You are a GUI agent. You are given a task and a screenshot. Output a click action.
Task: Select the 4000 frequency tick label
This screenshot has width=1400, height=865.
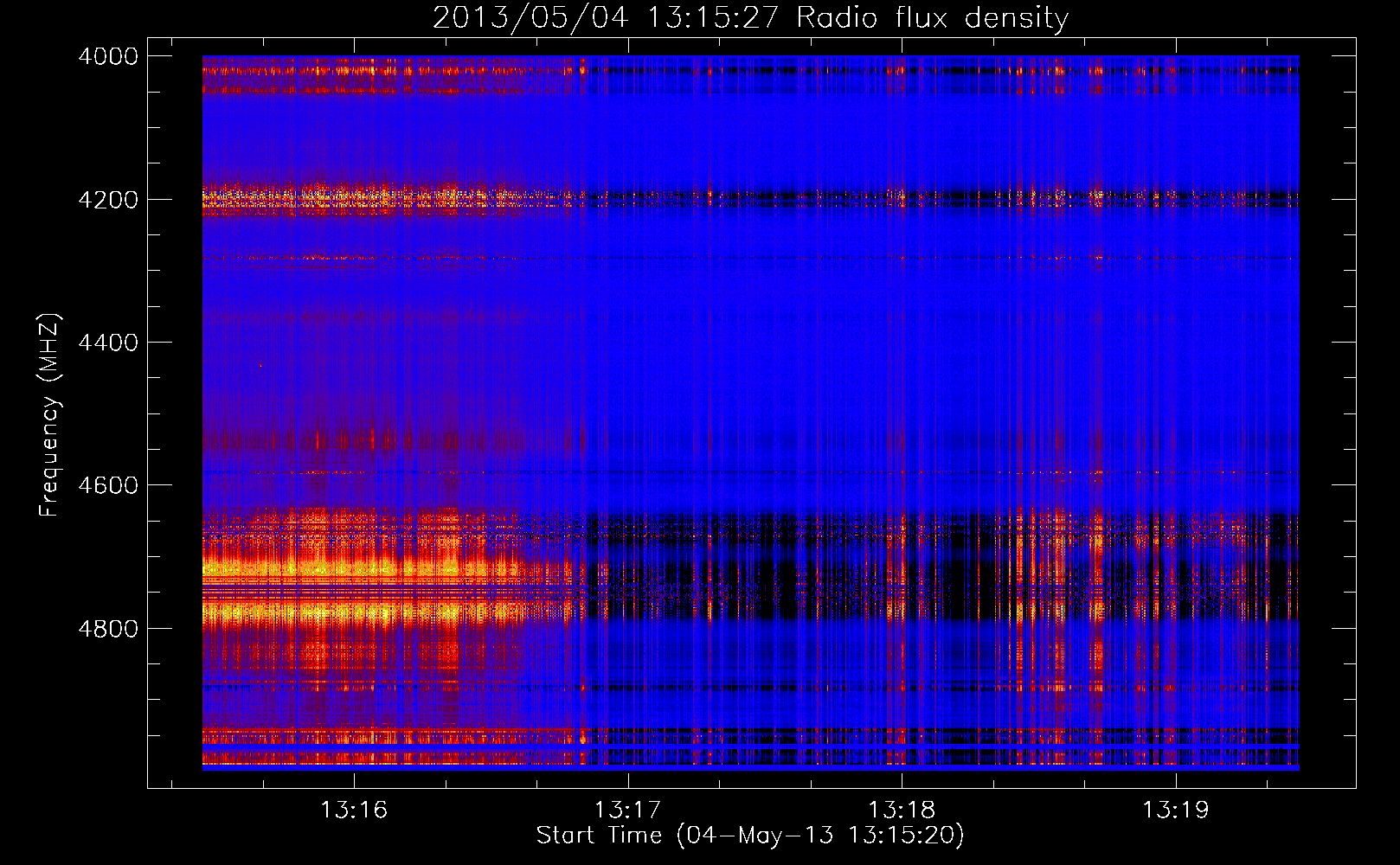108,56
